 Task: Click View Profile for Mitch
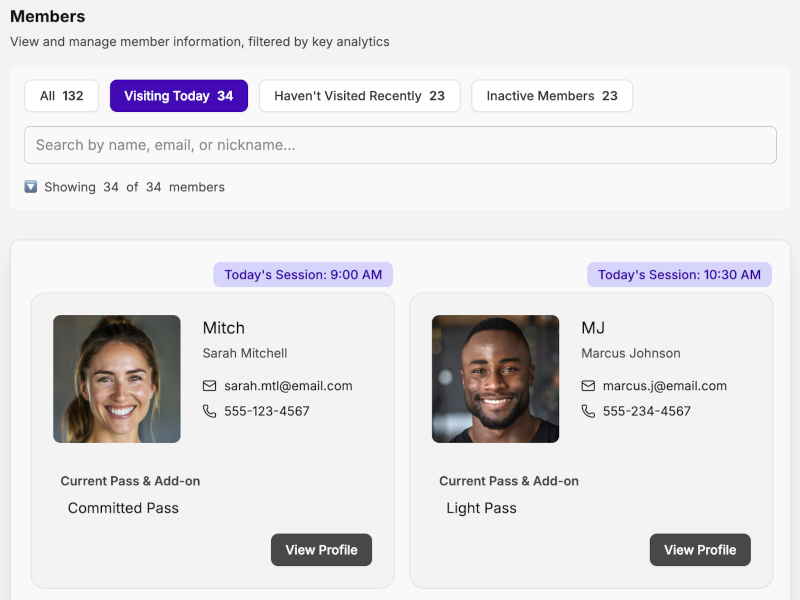click(321, 549)
